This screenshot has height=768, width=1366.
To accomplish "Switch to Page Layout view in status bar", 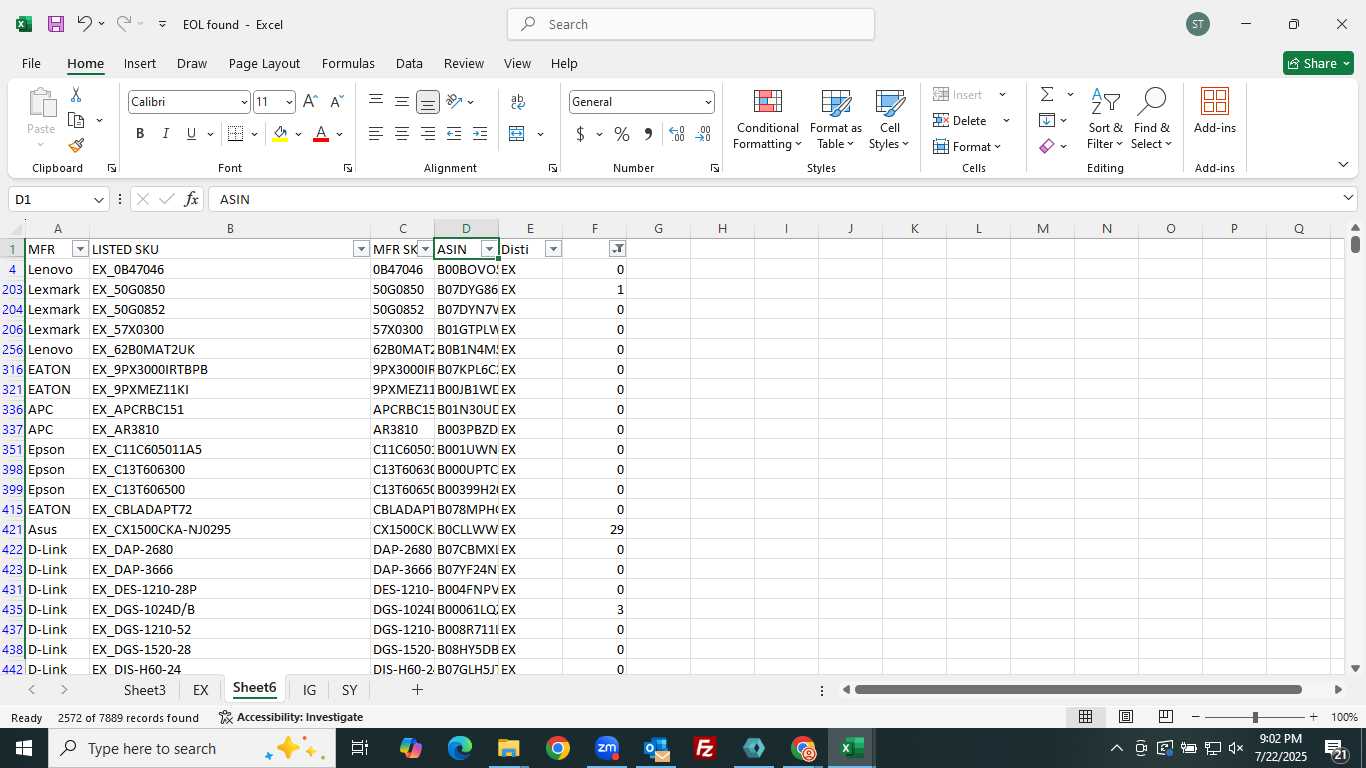I will (1125, 717).
